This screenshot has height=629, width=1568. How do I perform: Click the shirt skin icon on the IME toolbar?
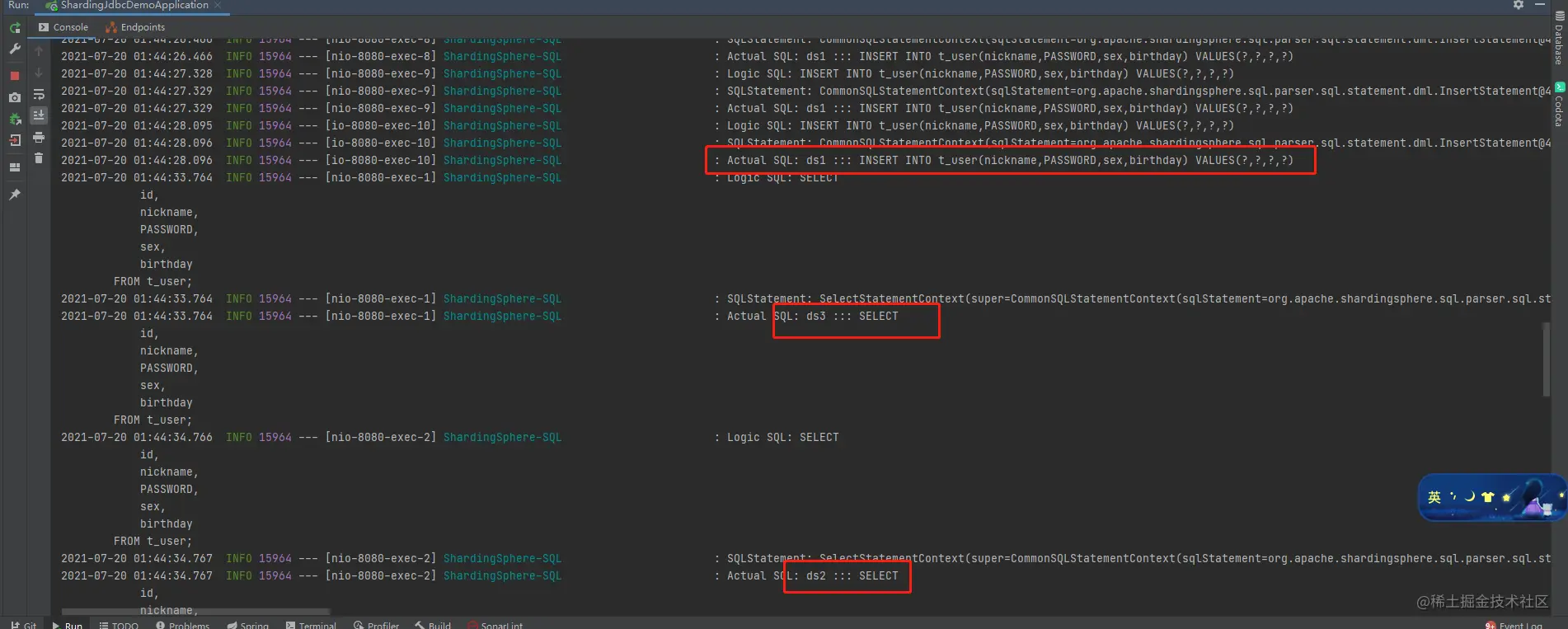[x=1487, y=496]
